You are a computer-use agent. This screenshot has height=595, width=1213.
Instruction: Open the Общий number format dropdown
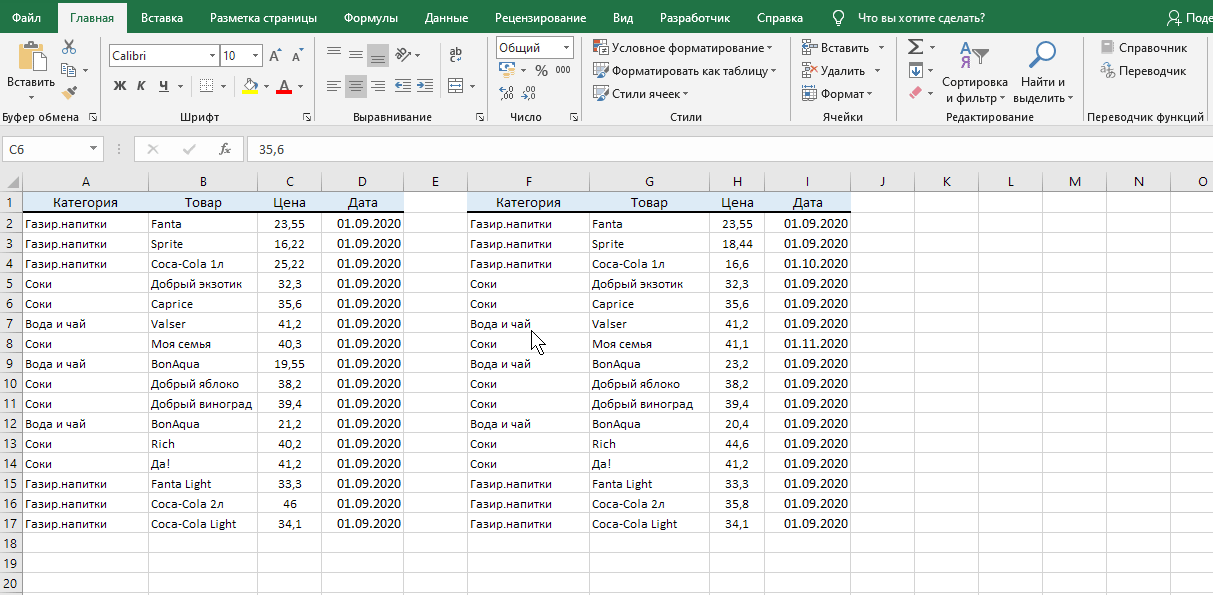click(x=567, y=47)
